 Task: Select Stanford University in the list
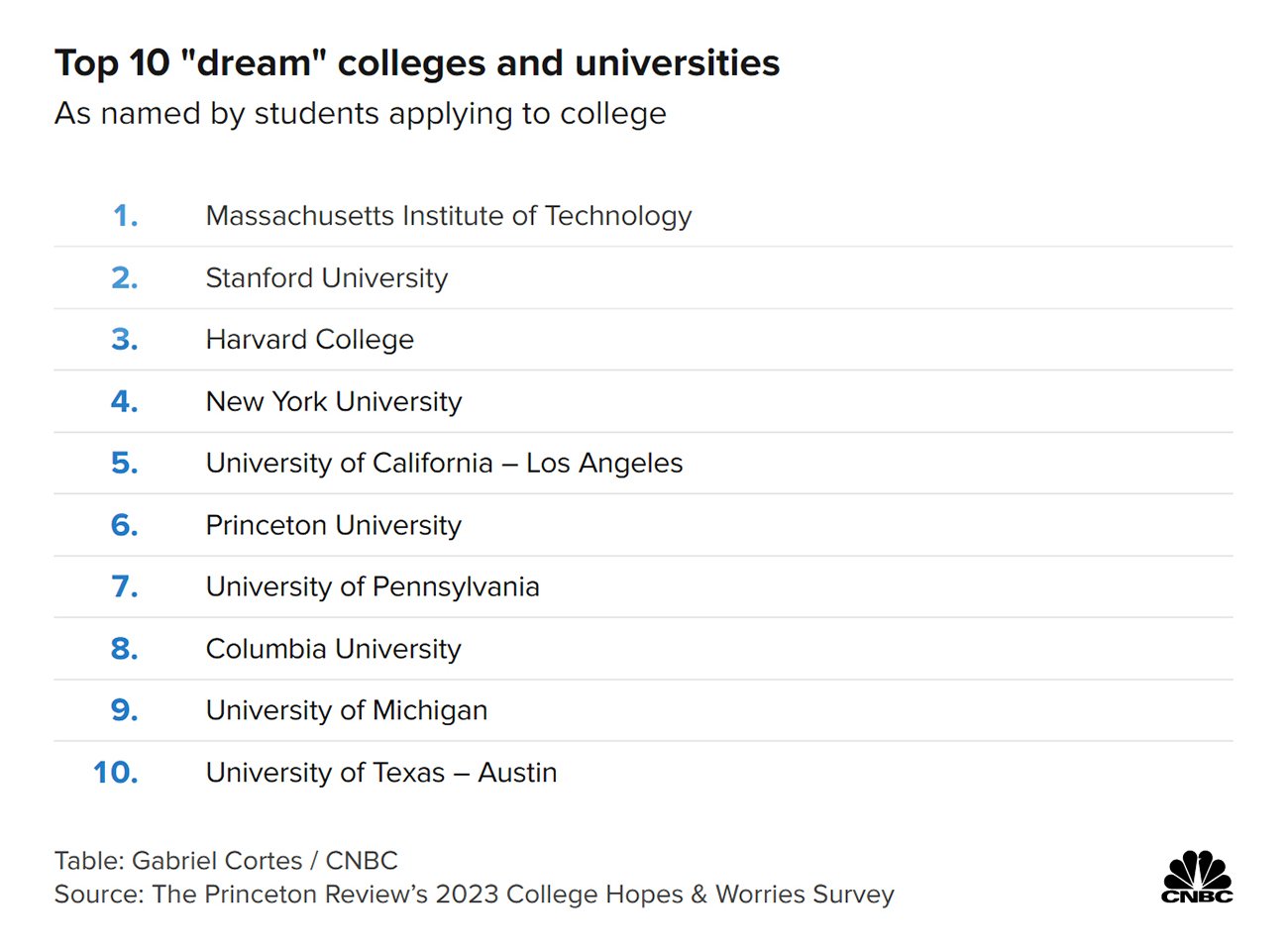(326, 278)
